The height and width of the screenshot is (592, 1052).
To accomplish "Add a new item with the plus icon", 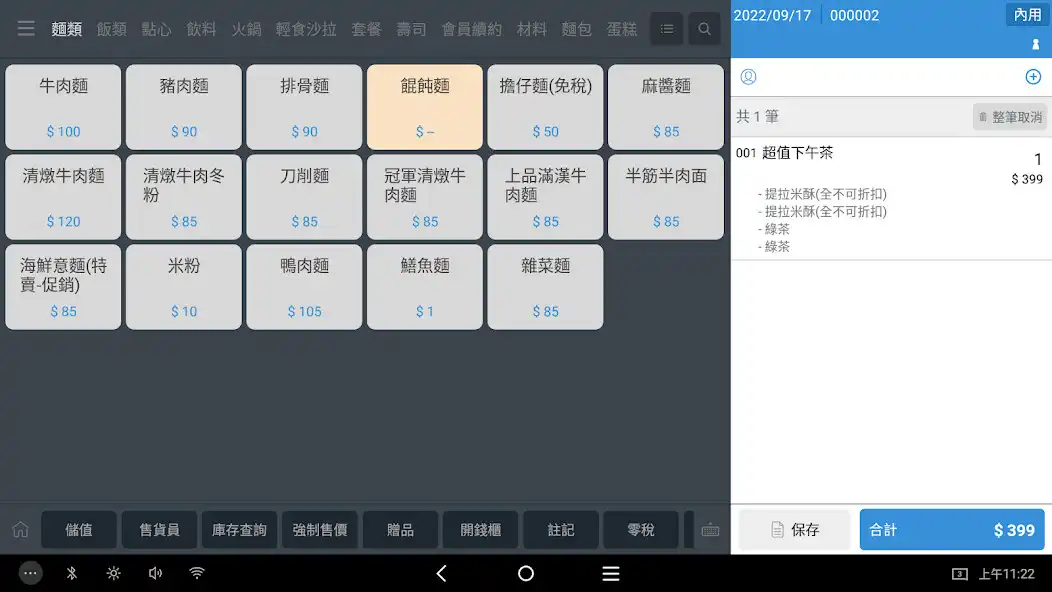I will [1034, 77].
